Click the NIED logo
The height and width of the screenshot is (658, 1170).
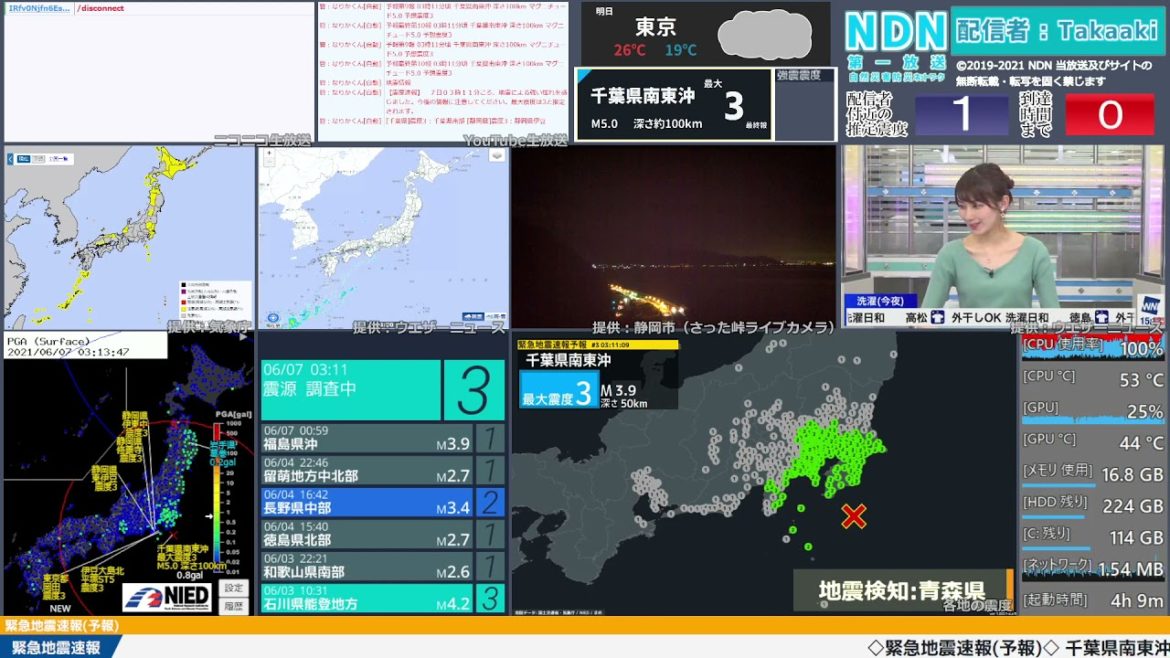[x=167, y=597]
